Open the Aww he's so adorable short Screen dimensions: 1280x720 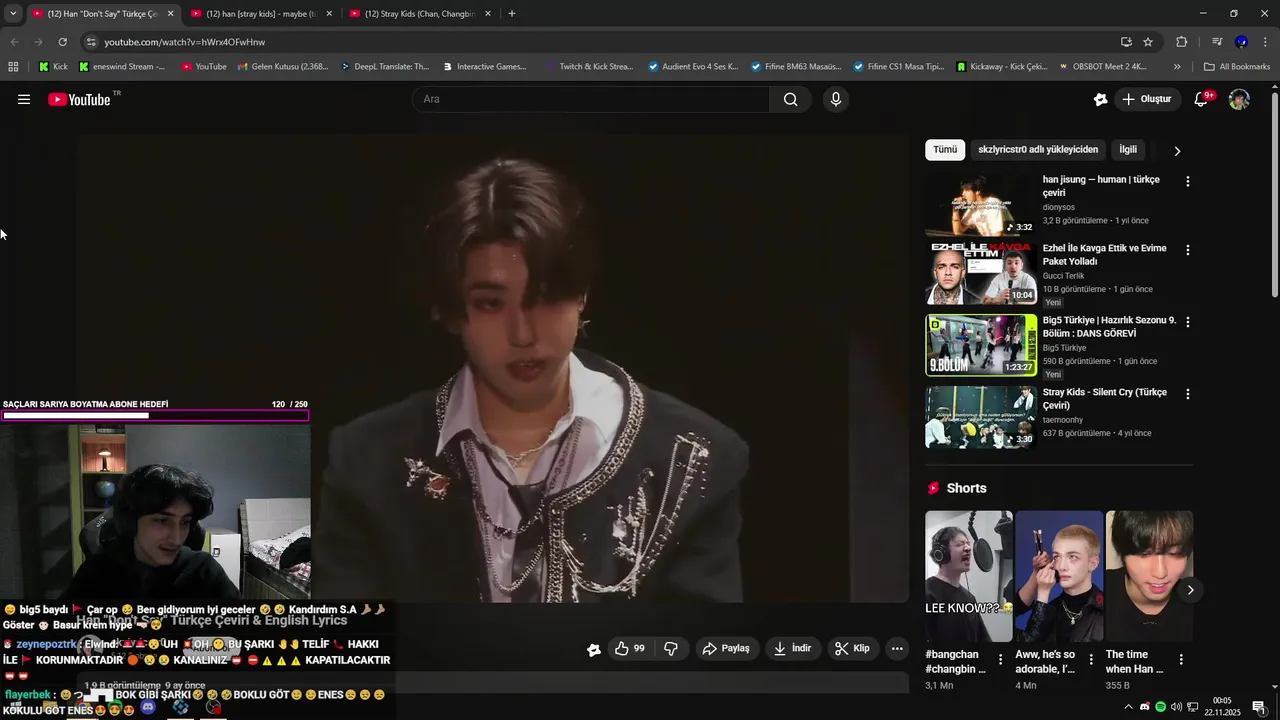coord(1059,576)
